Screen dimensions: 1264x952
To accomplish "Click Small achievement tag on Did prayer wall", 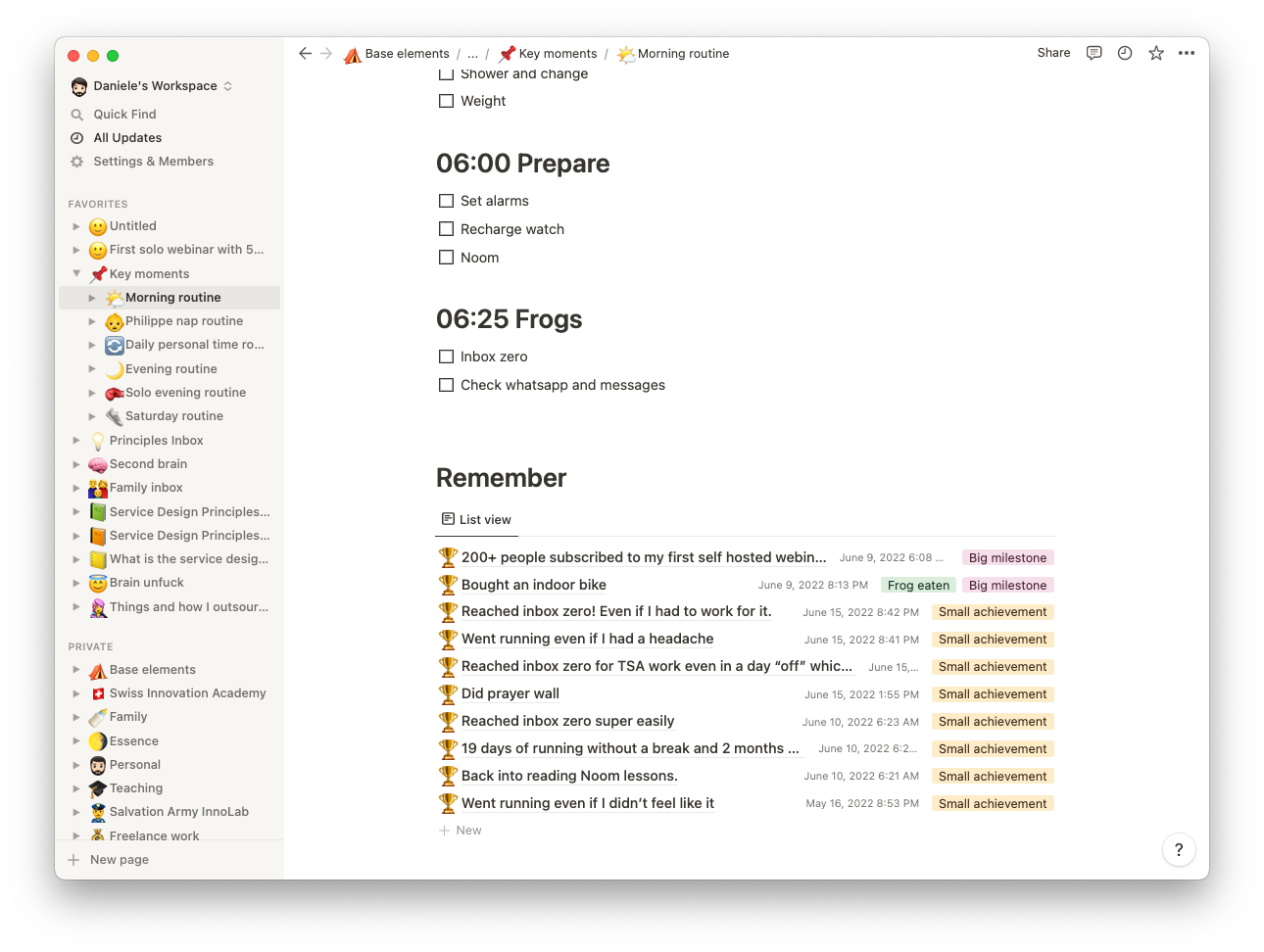I will pyautogui.click(x=993, y=694).
